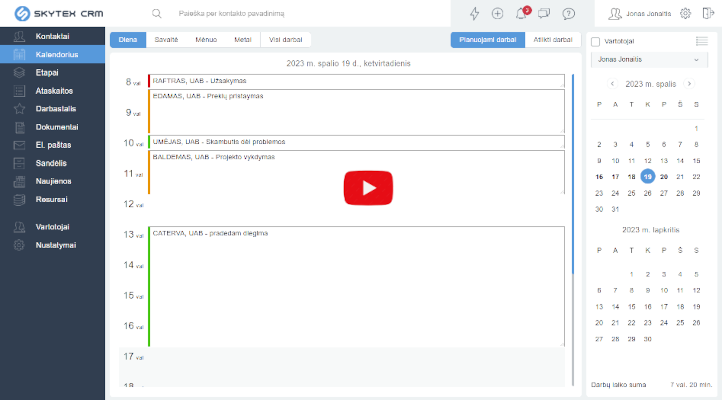Go to next month in mini calendar
The image size is (722, 400).
point(689,84)
